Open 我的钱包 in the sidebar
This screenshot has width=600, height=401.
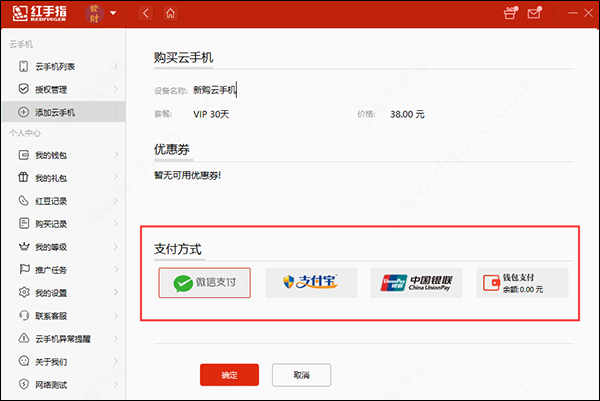click(64, 155)
